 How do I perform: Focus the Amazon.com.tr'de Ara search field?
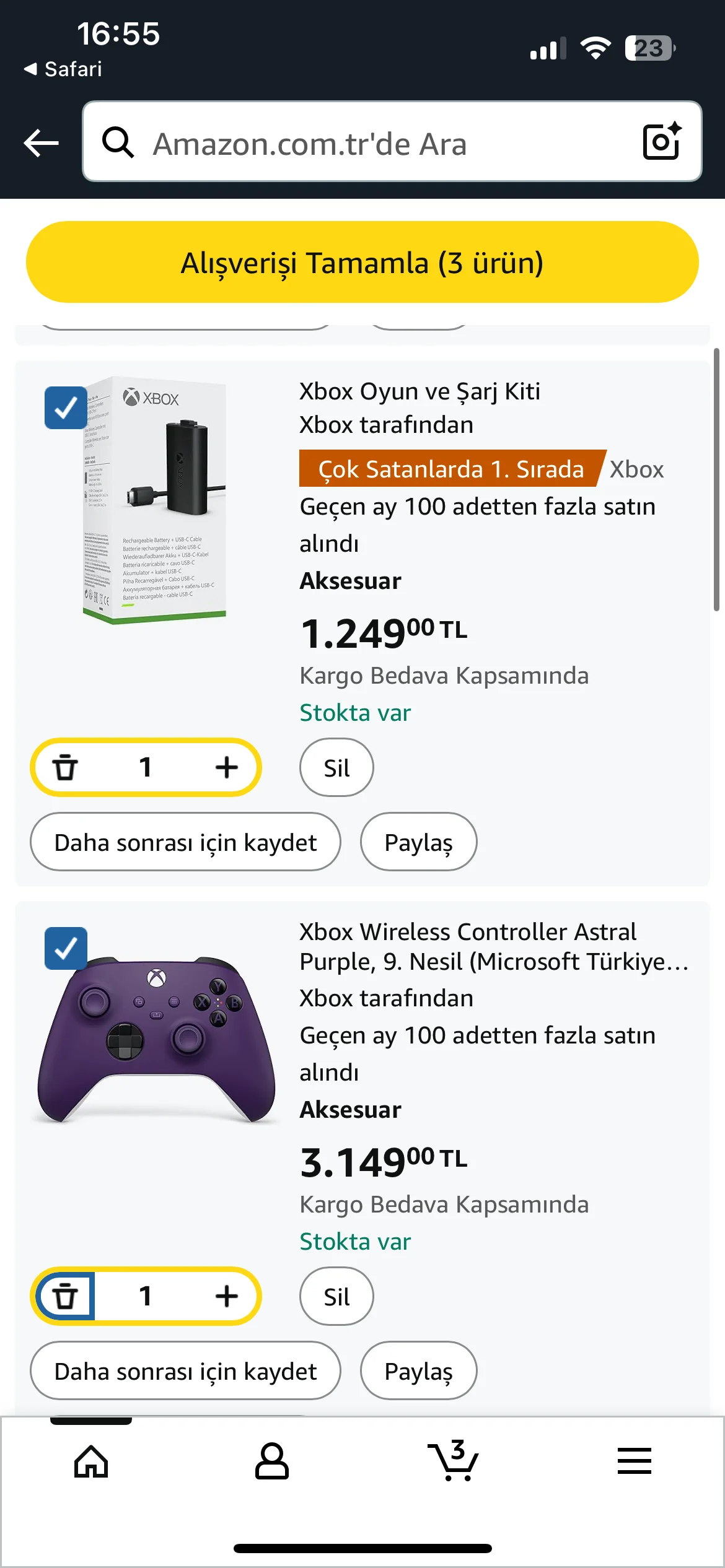(372, 143)
